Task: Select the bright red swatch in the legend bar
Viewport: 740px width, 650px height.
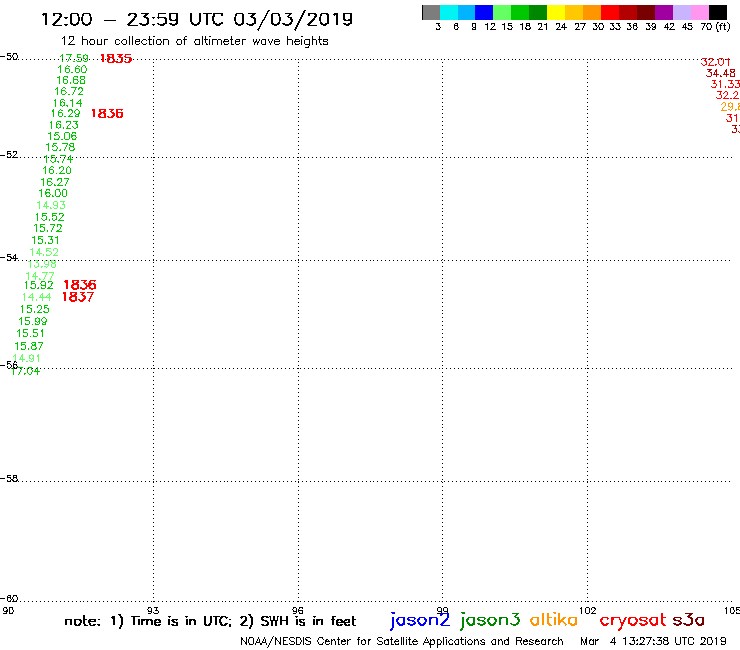Action: [610, 12]
